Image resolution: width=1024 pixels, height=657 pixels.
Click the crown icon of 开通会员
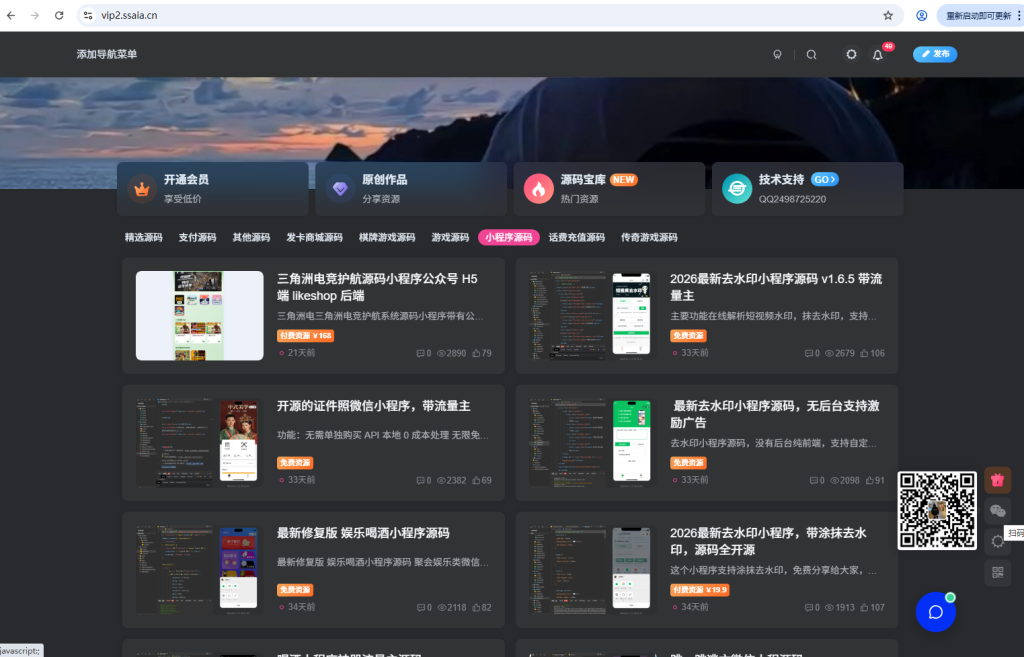142,189
